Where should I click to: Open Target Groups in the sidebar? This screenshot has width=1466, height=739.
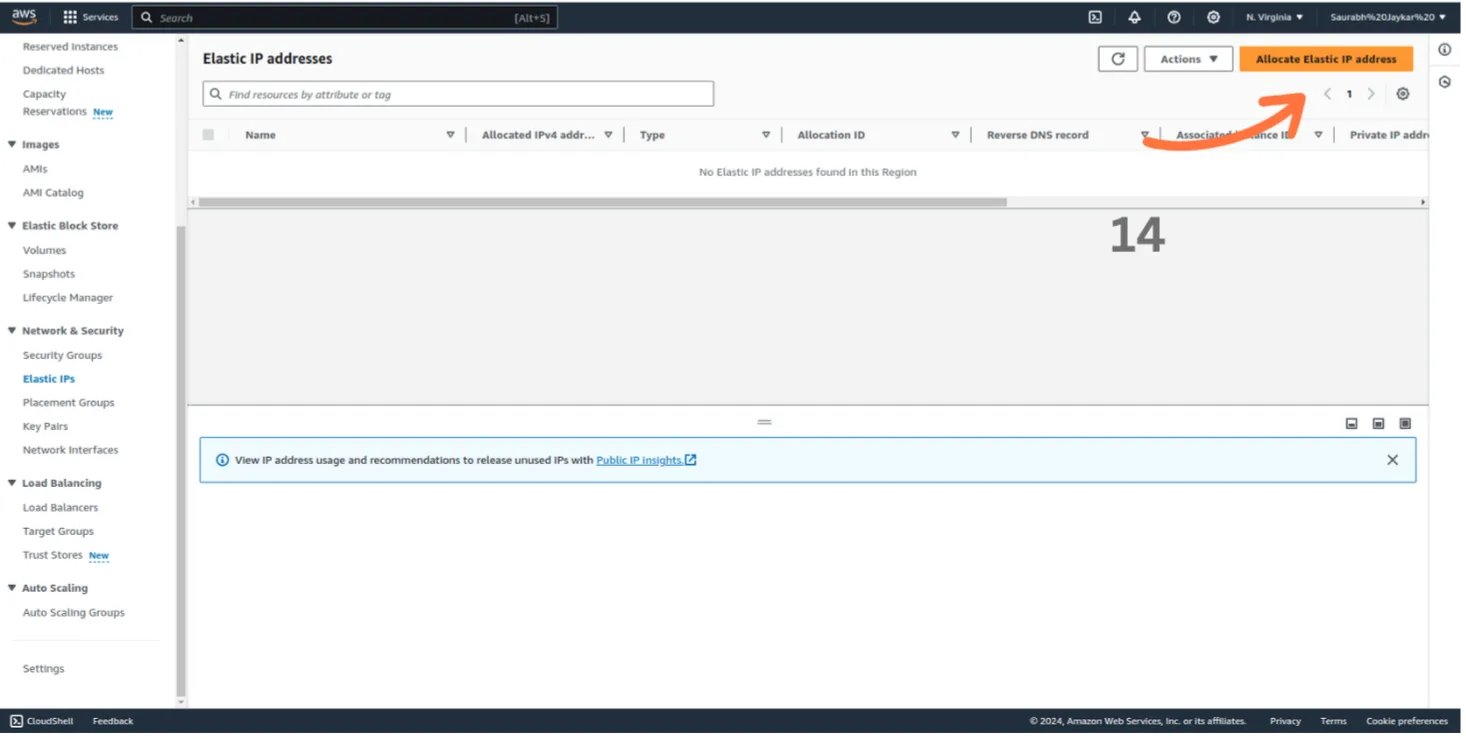tap(58, 532)
